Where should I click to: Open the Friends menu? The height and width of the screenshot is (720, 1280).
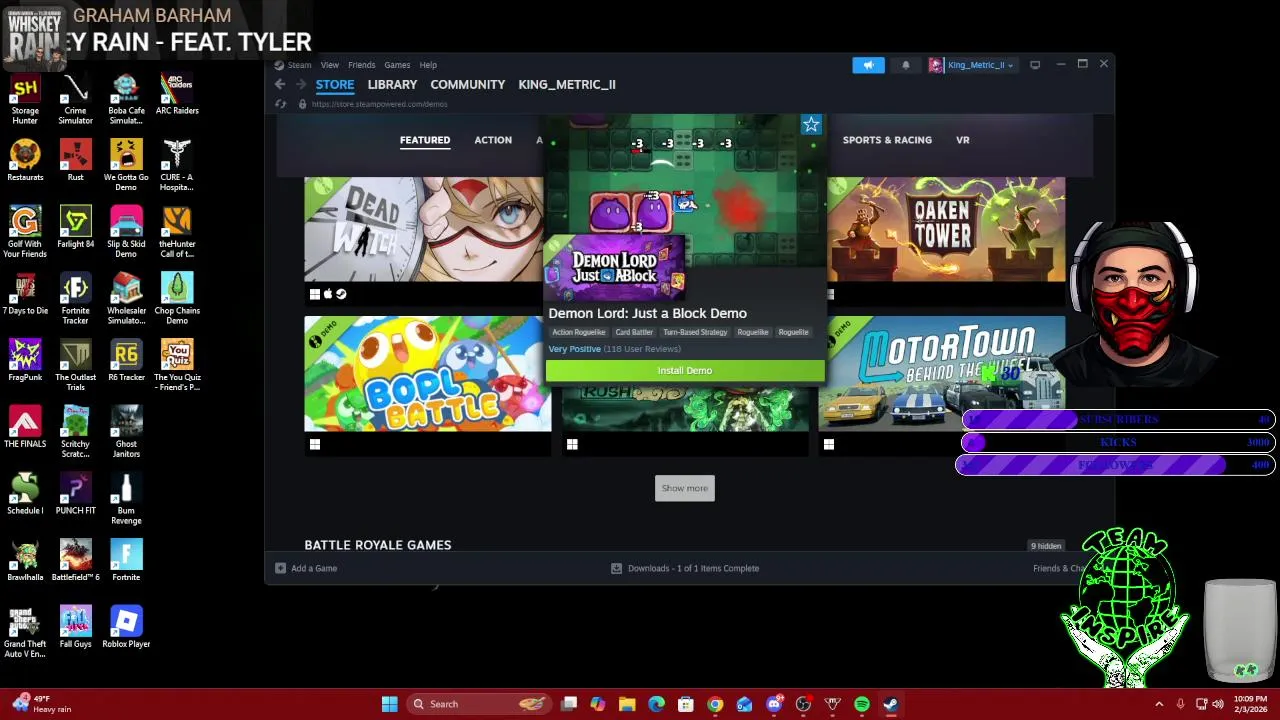(x=362, y=65)
